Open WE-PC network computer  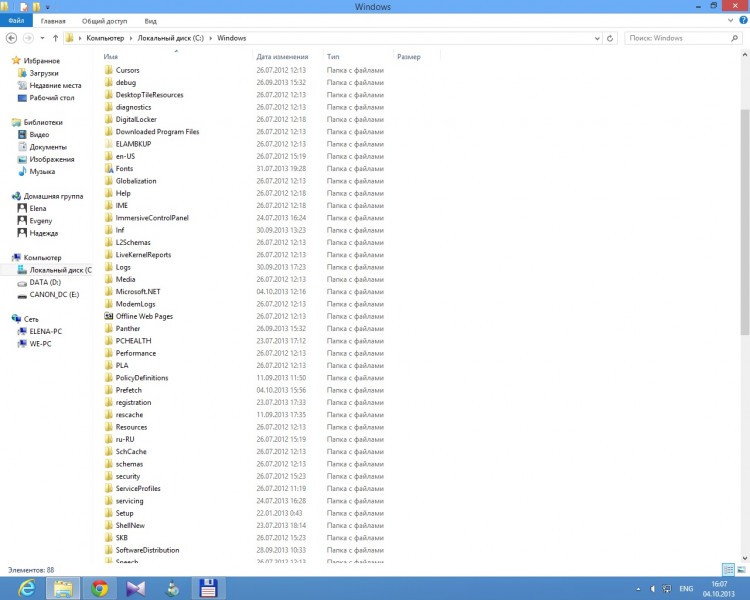[x=40, y=344]
